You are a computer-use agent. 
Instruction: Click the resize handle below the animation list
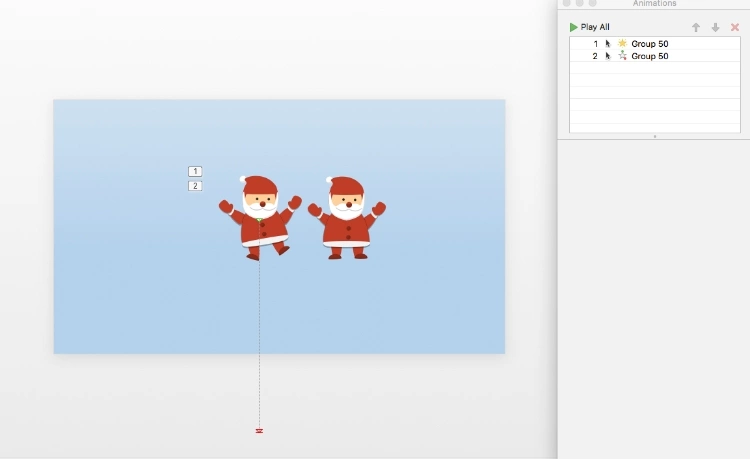tap(654, 136)
